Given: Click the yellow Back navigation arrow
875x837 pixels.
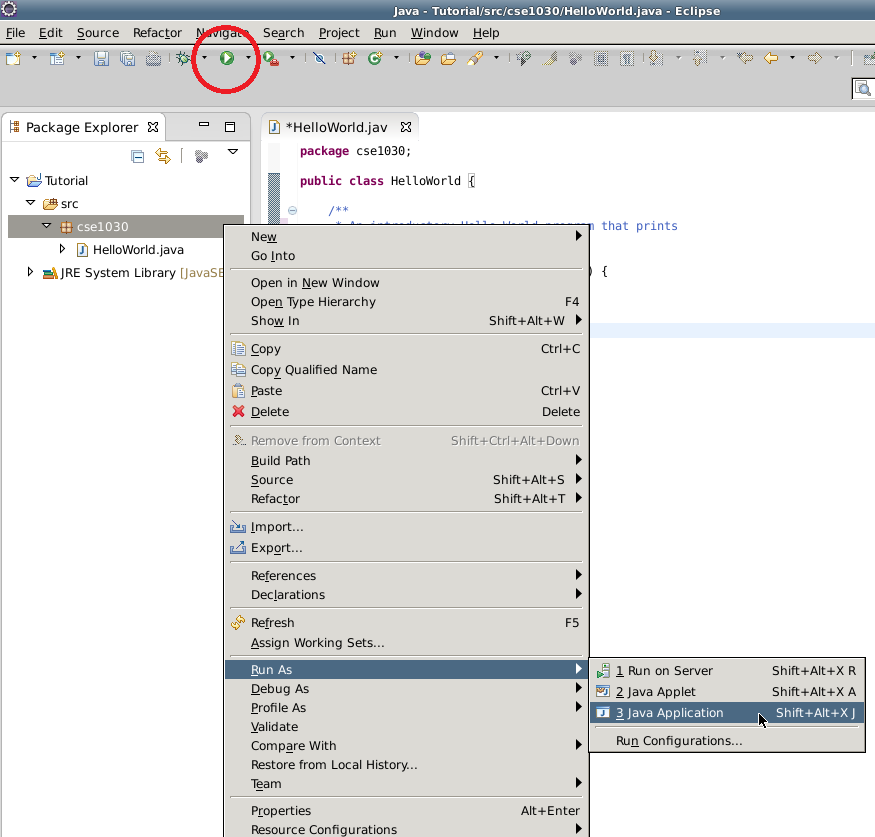Looking at the screenshot, I should point(771,58).
